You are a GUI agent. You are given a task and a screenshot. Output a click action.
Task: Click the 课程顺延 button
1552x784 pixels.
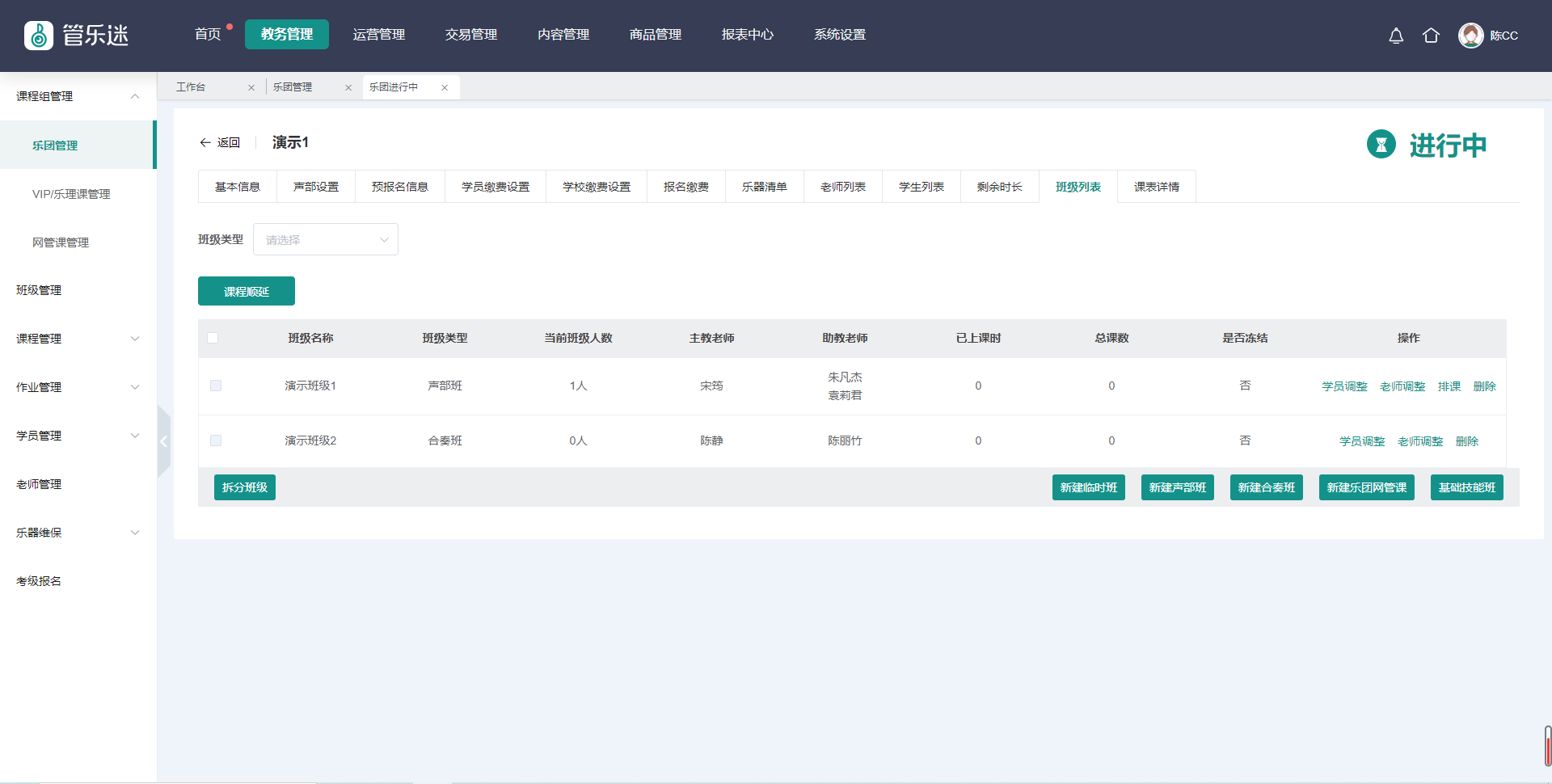[x=247, y=292]
